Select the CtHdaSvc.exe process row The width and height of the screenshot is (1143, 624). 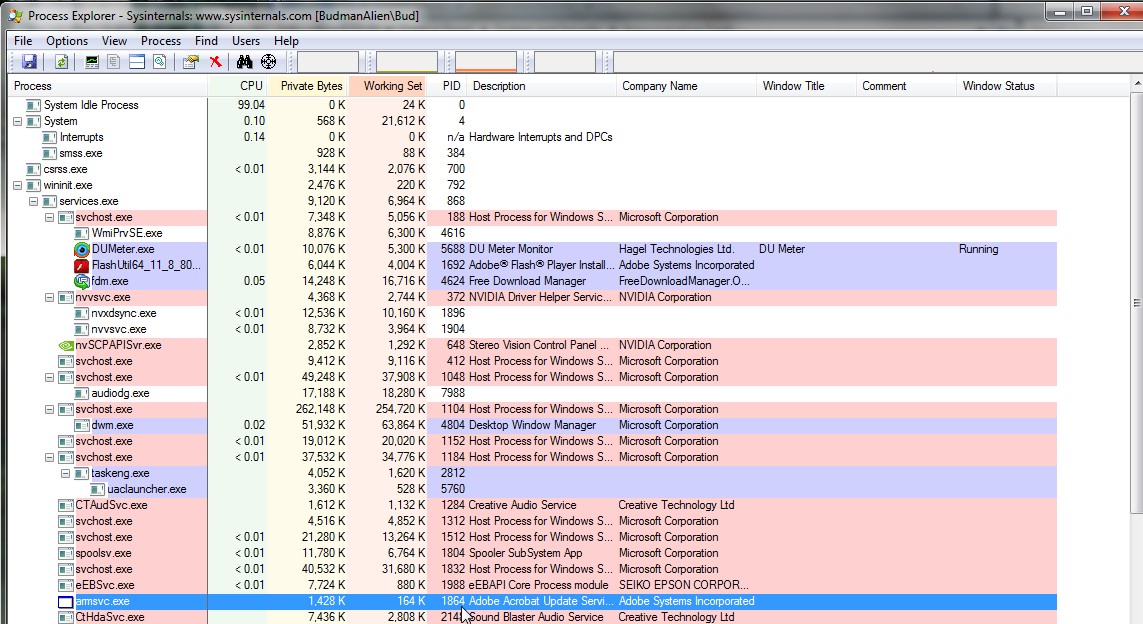coord(532,617)
